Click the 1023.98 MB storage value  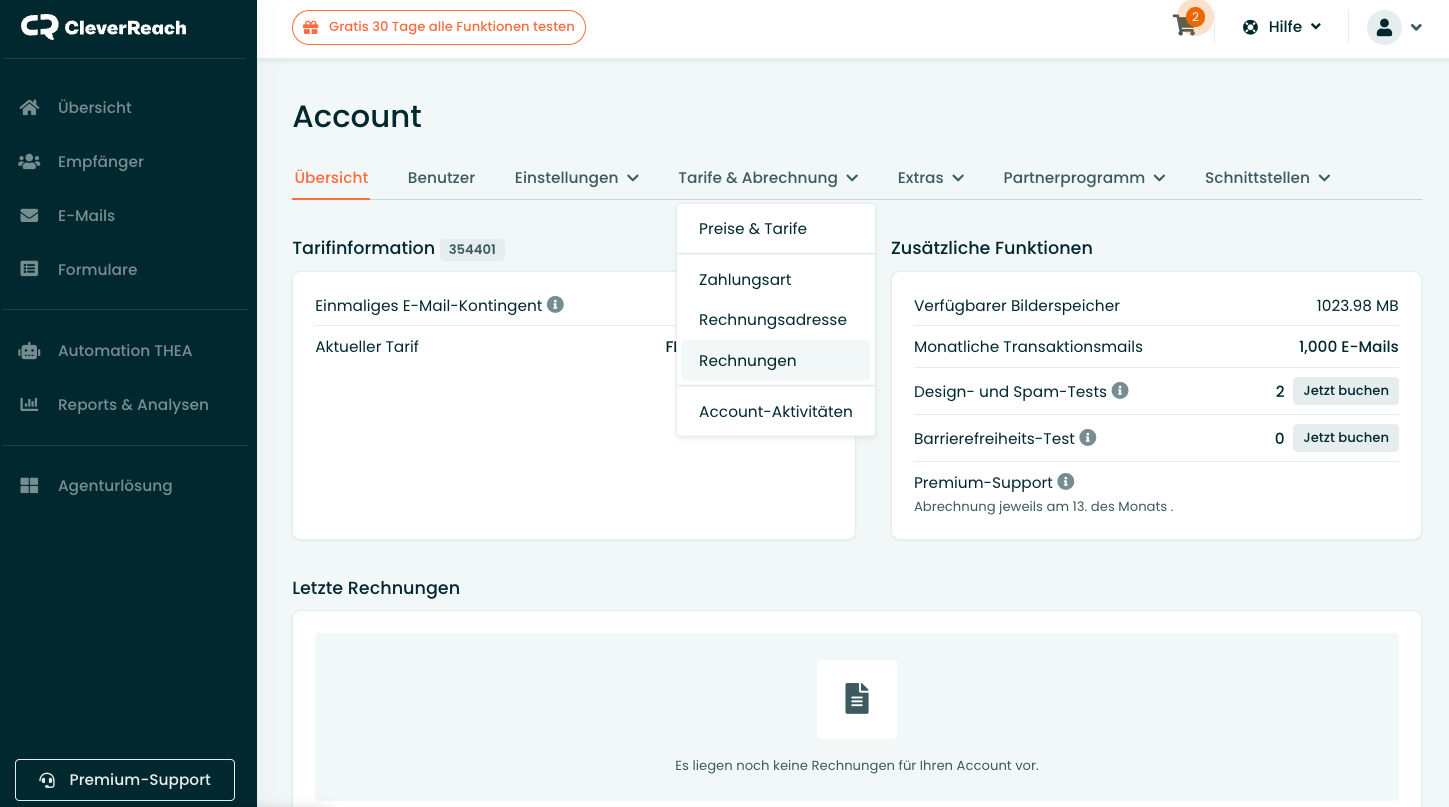(x=1357, y=306)
